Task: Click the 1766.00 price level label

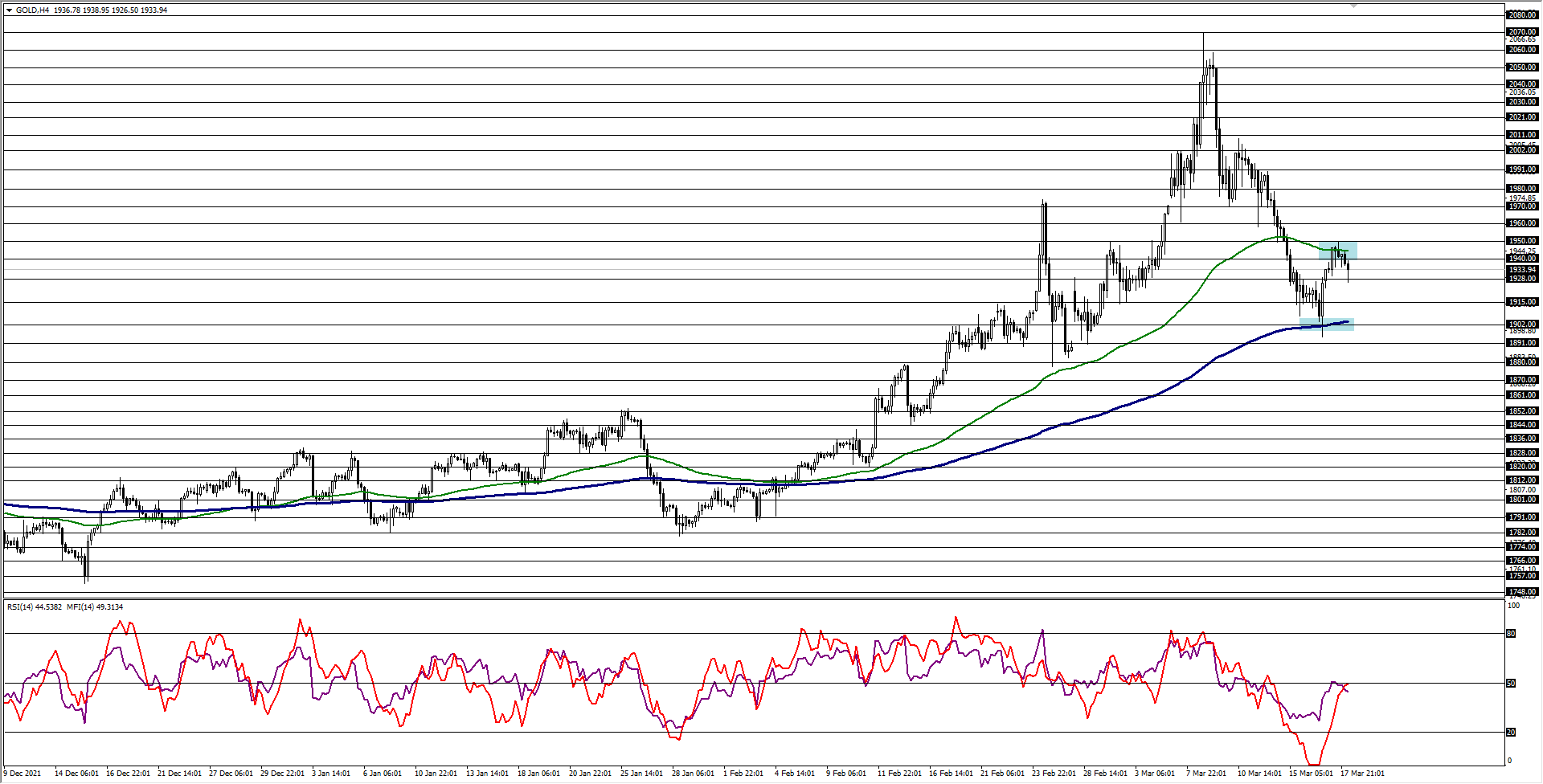Action: click(1522, 561)
